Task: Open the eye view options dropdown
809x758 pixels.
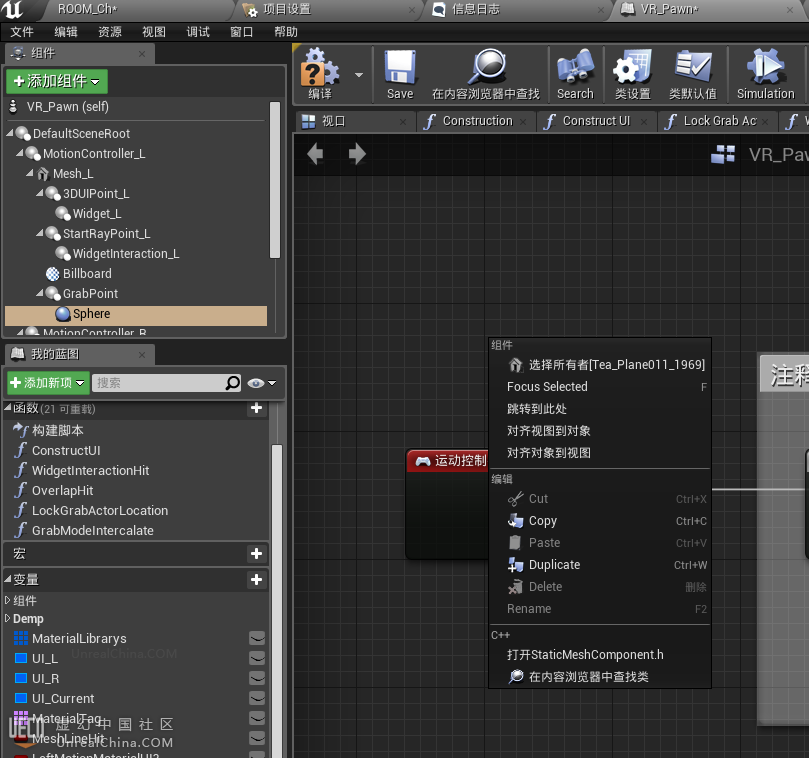Action: (262, 383)
